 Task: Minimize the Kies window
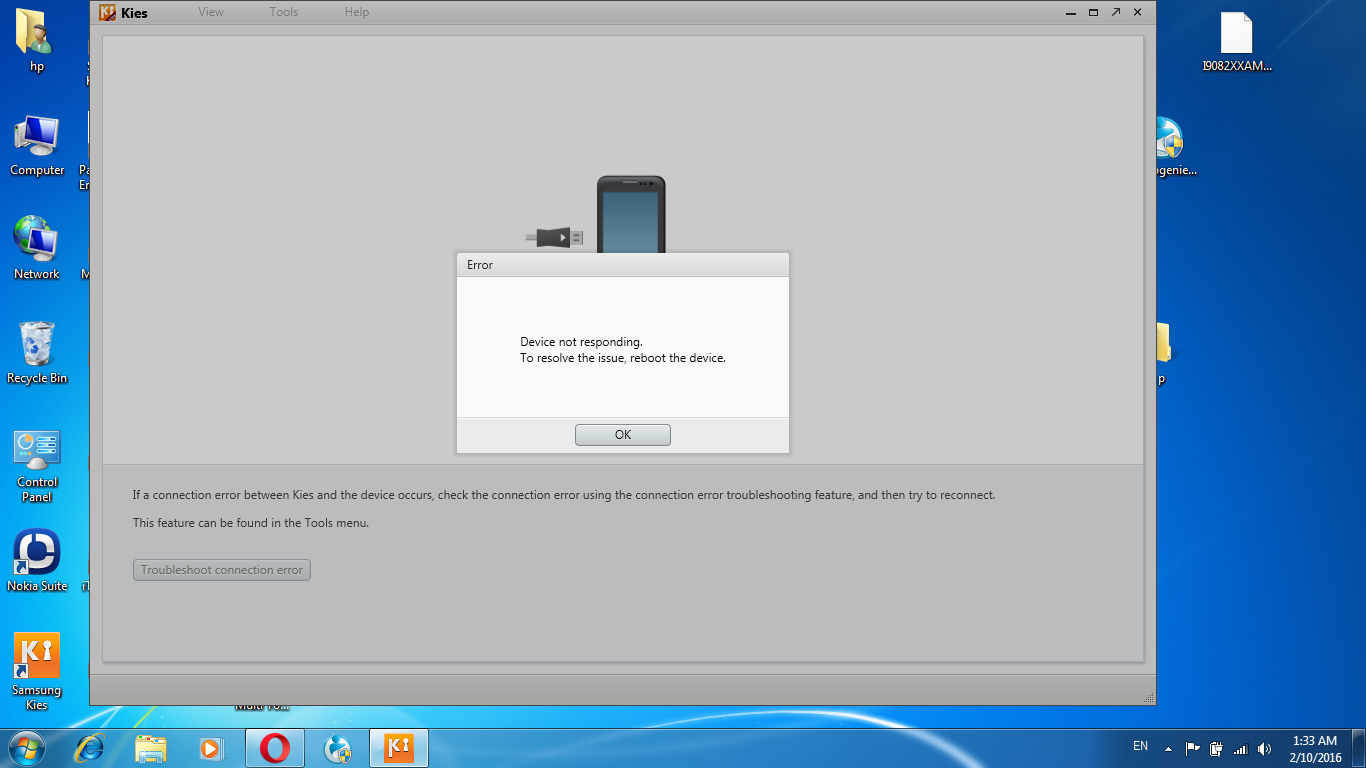(1069, 12)
